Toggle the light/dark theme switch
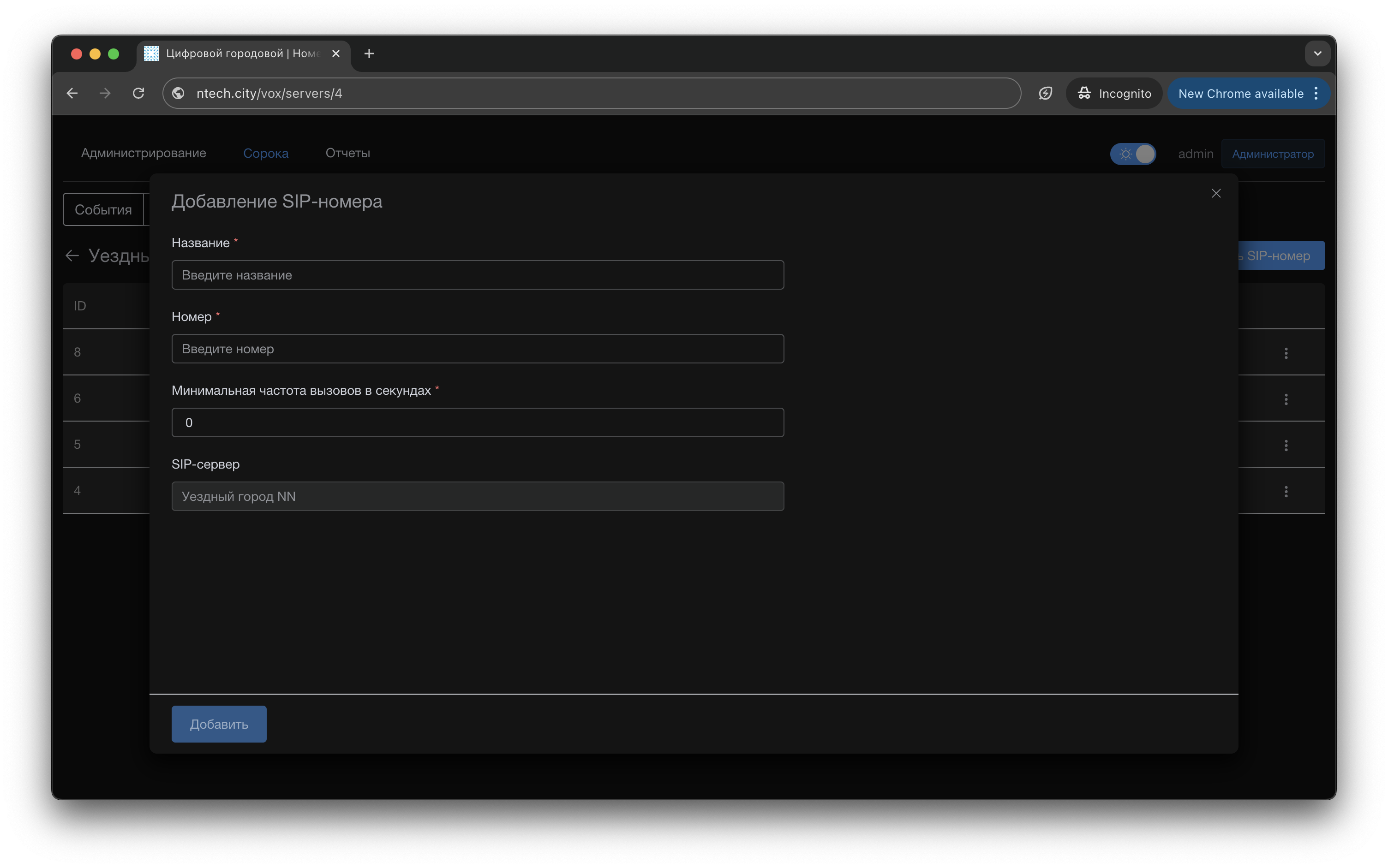1388x868 pixels. point(1132,154)
